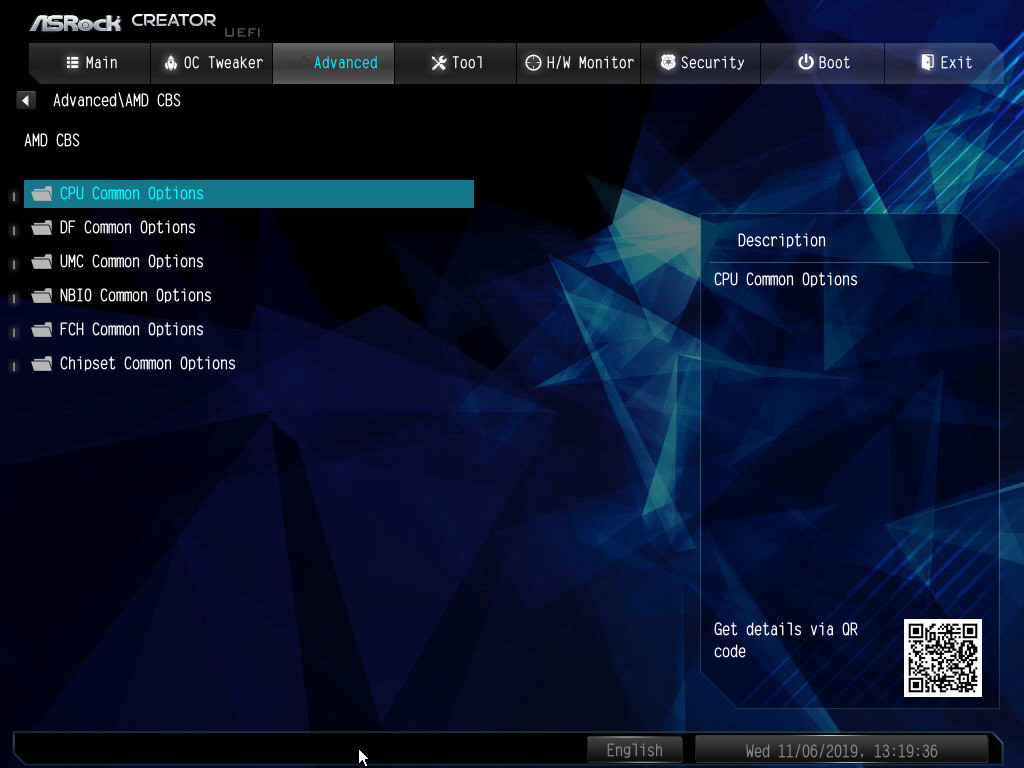Click the DF Common Options folder icon
This screenshot has height=768, width=1024.
(41, 228)
